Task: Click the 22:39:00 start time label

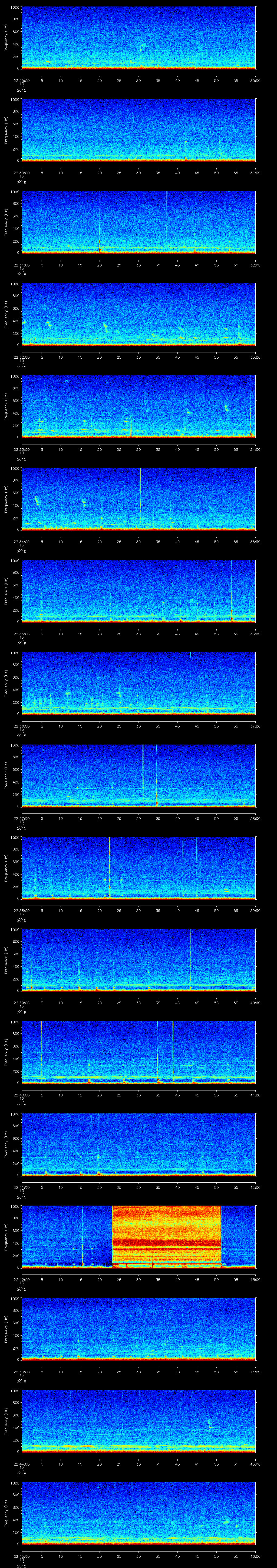Action: coord(21,1003)
